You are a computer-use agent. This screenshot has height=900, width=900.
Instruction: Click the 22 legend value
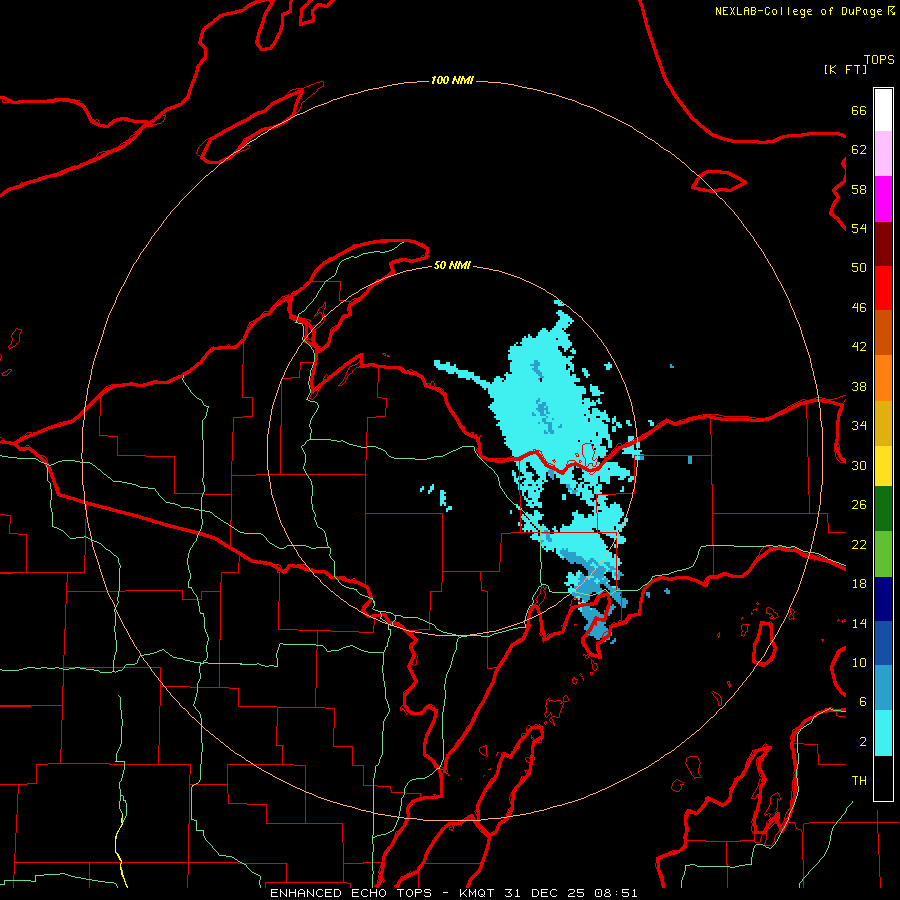[x=859, y=544]
